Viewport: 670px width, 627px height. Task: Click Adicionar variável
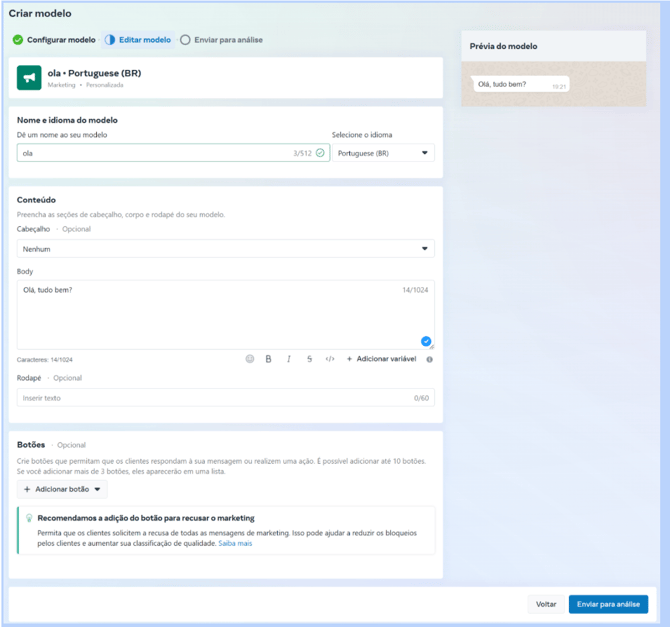[381, 359]
